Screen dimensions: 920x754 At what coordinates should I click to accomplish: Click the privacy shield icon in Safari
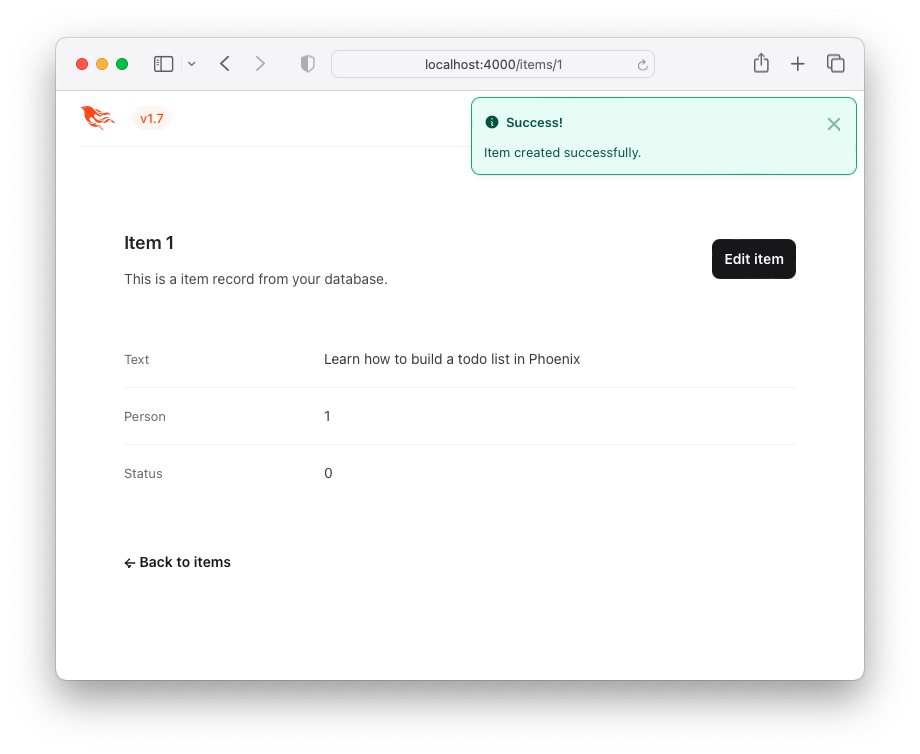click(x=307, y=63)
